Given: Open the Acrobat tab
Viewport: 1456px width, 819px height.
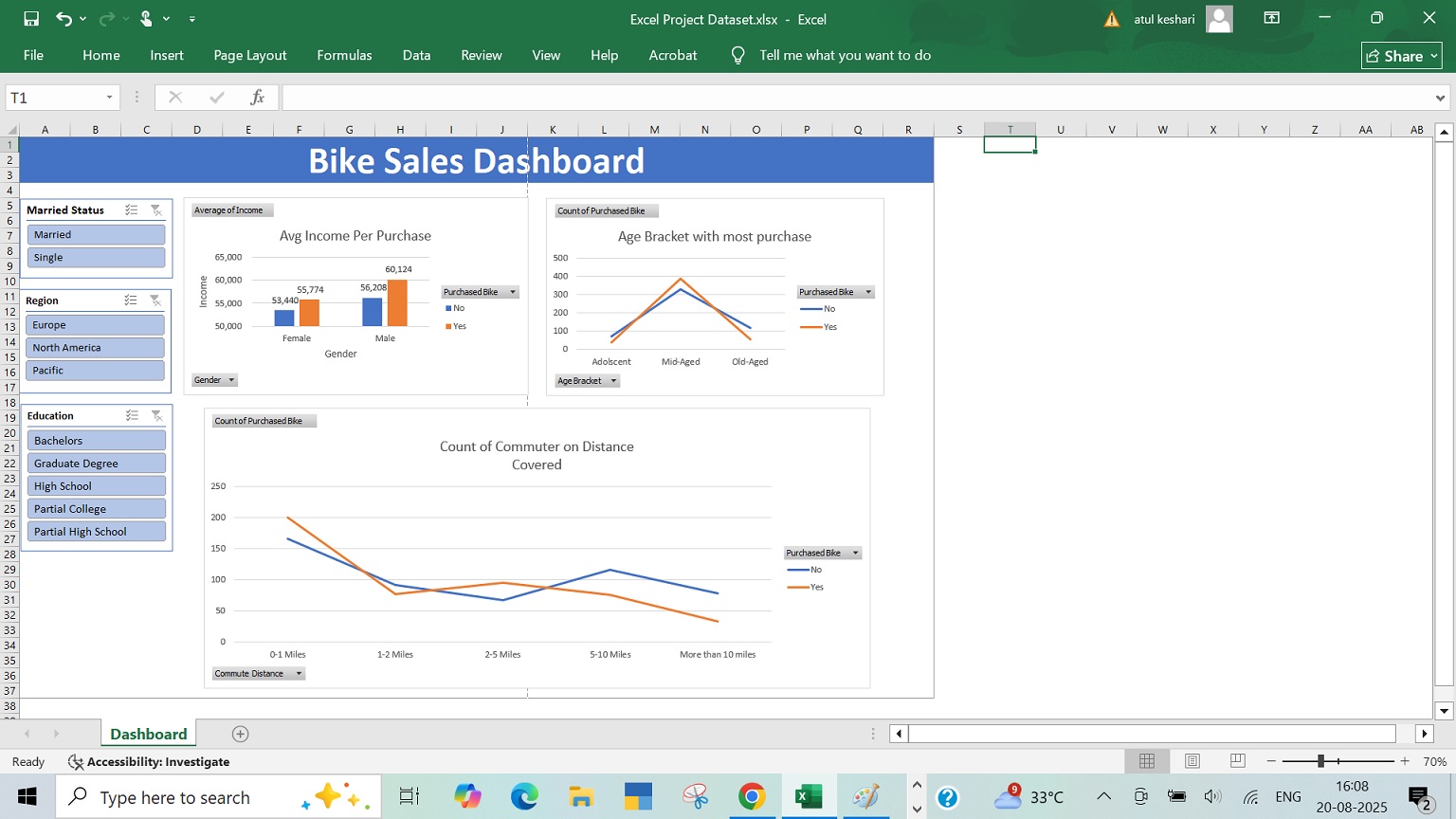Looking at the screenshot, I should pos(673,55).
